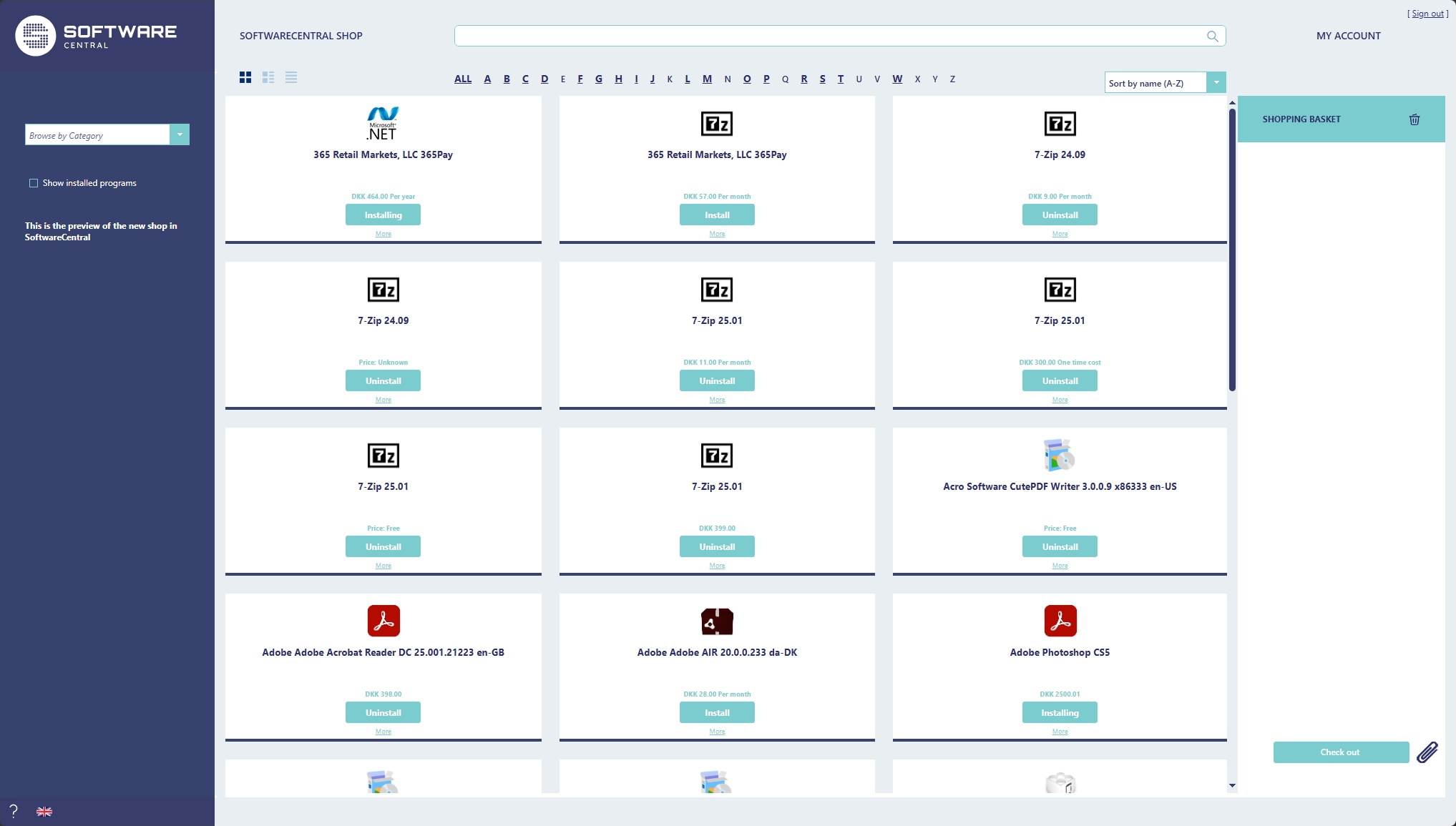1456x826 pixels.
Task: Click the Adobe Photoshop CS5 icon
Action: 1060,621
